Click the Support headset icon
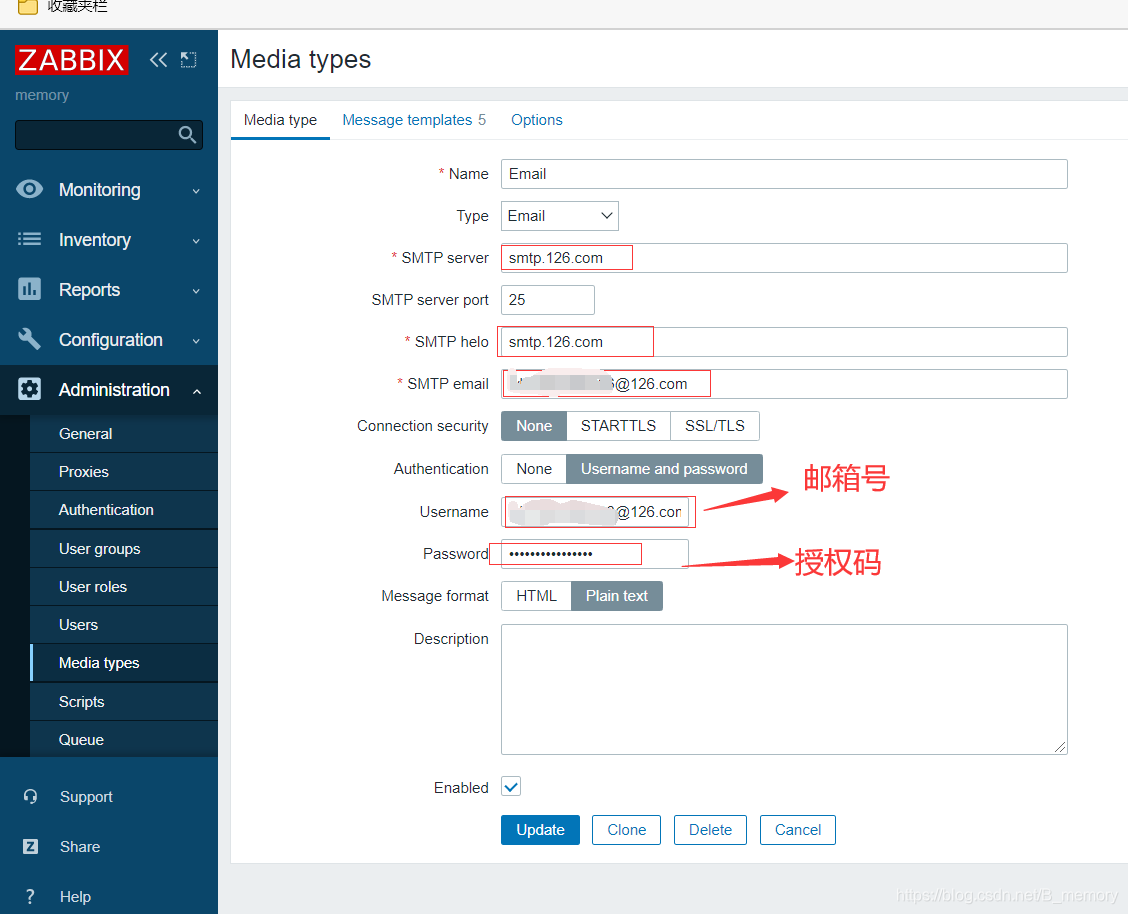1128x914 pixels. click(30, 796)
